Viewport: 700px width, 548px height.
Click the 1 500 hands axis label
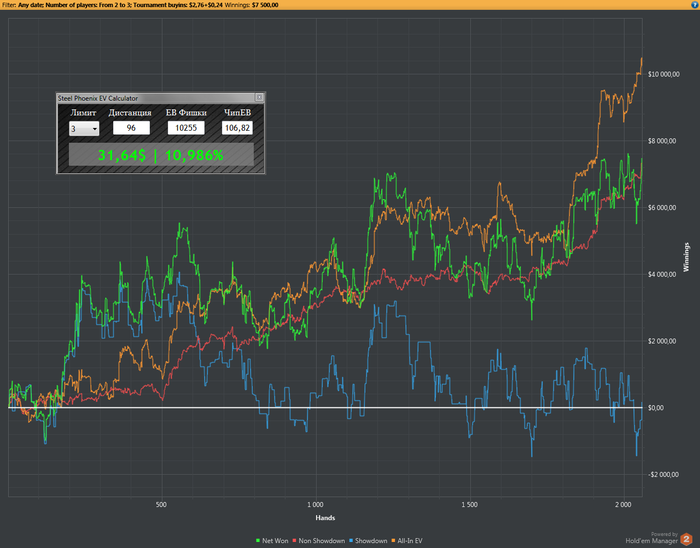(x=469, y=505)
